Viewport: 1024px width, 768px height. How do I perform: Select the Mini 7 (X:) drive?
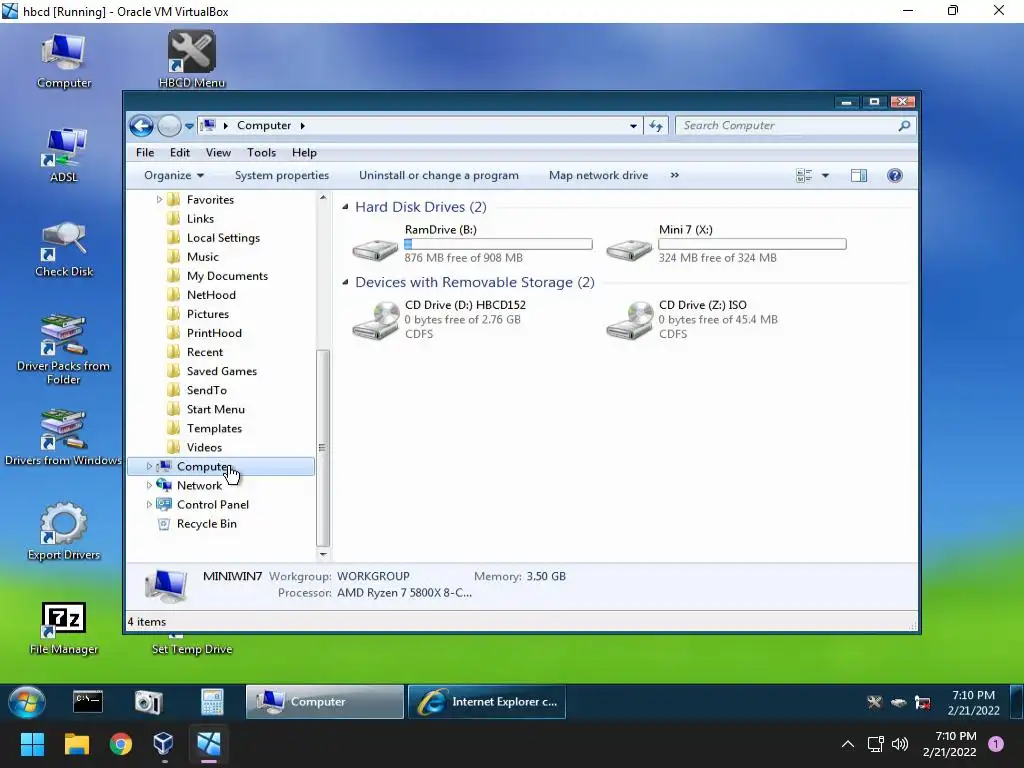[726, 244]
